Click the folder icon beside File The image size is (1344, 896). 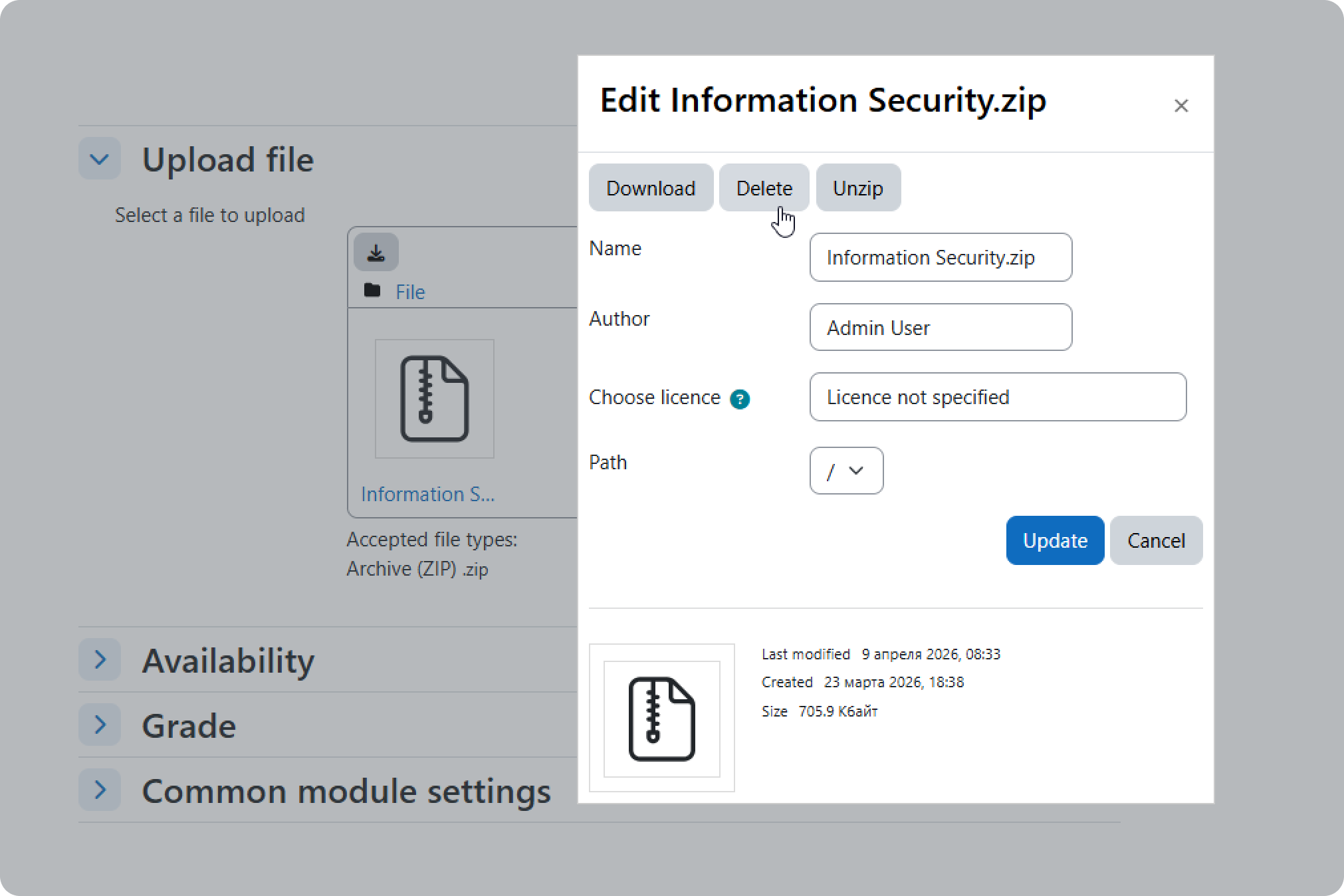point(372,290)
